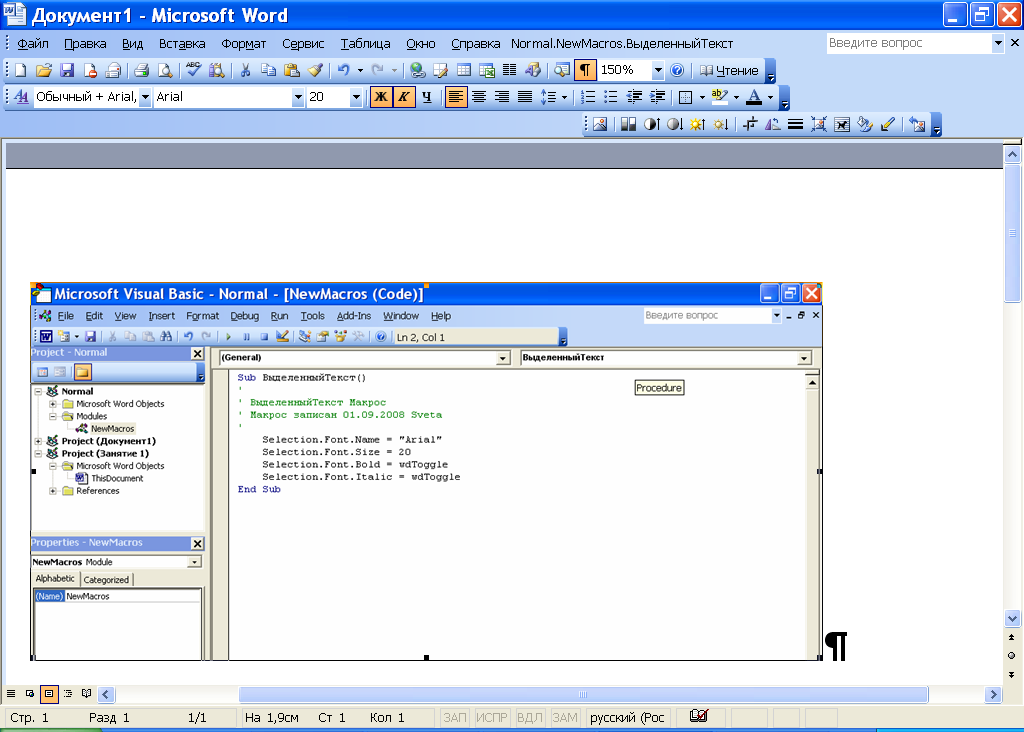Switch to Print Layout view
The width and height of the screenshot is (1024, 732).
(x=48, y=693)
